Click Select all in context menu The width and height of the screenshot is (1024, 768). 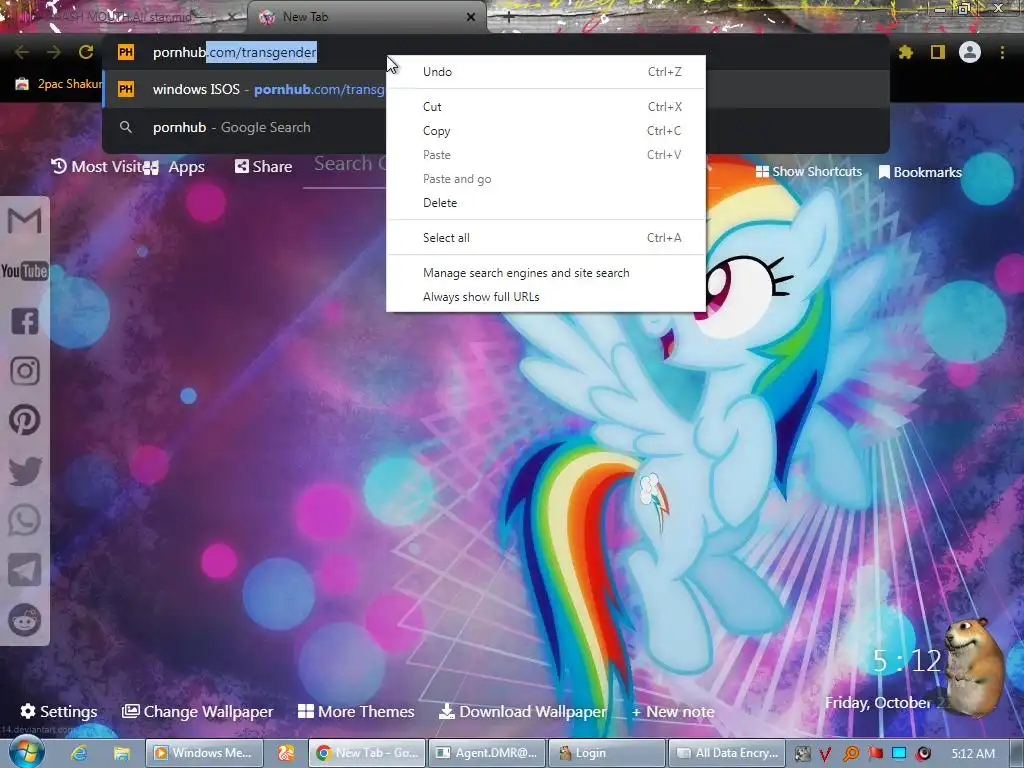pyautogui.click(x=545, y=238)
